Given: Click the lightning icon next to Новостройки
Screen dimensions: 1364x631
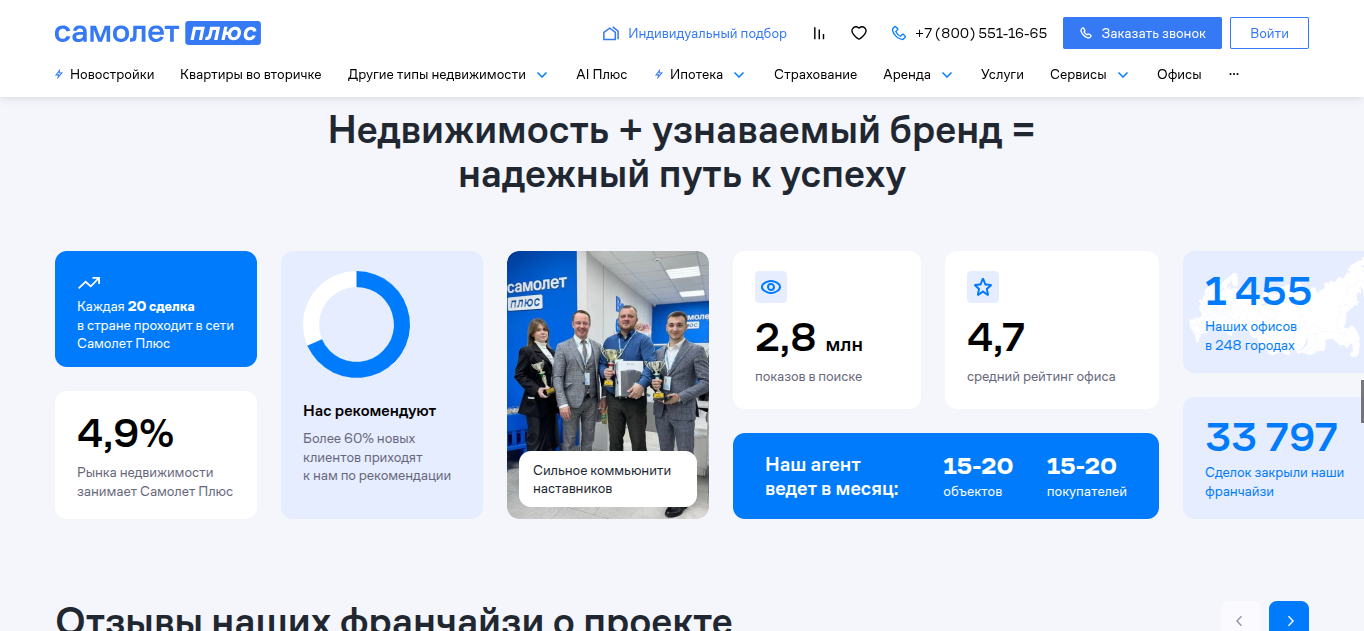Looking at the screenshot, I should (x=59, y=74).
